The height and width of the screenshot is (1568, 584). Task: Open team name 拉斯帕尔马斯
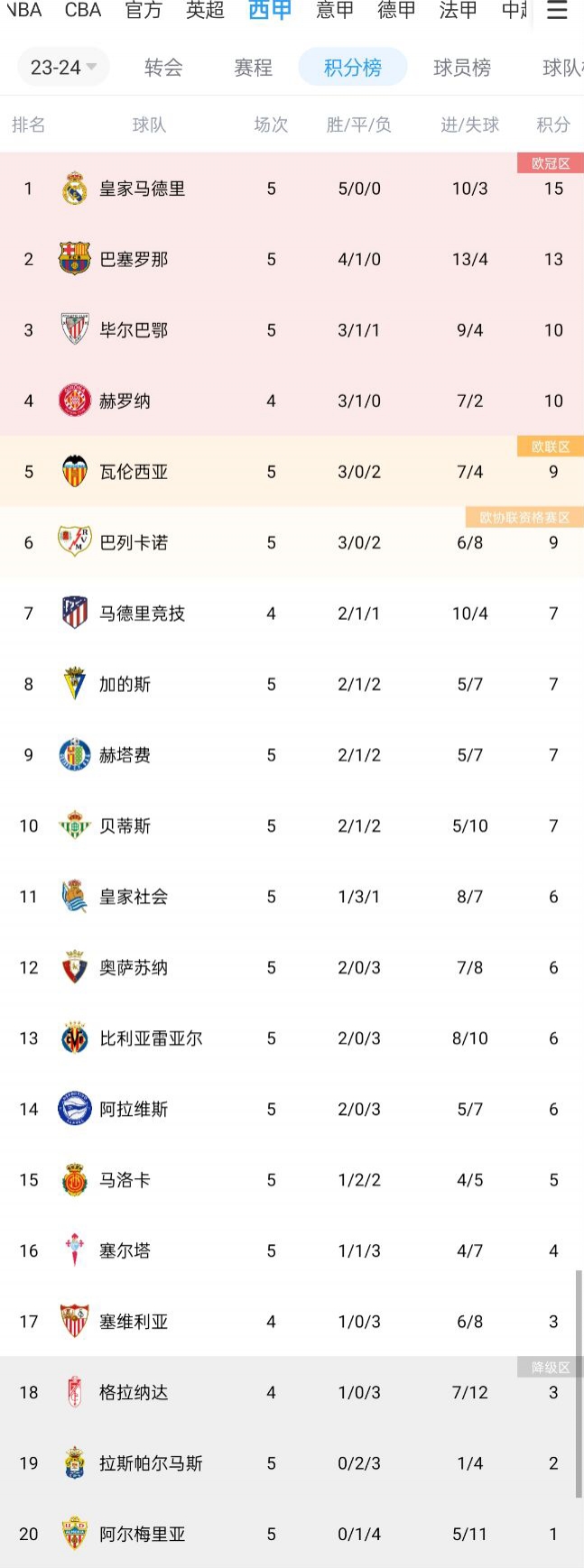(151, 1463)
